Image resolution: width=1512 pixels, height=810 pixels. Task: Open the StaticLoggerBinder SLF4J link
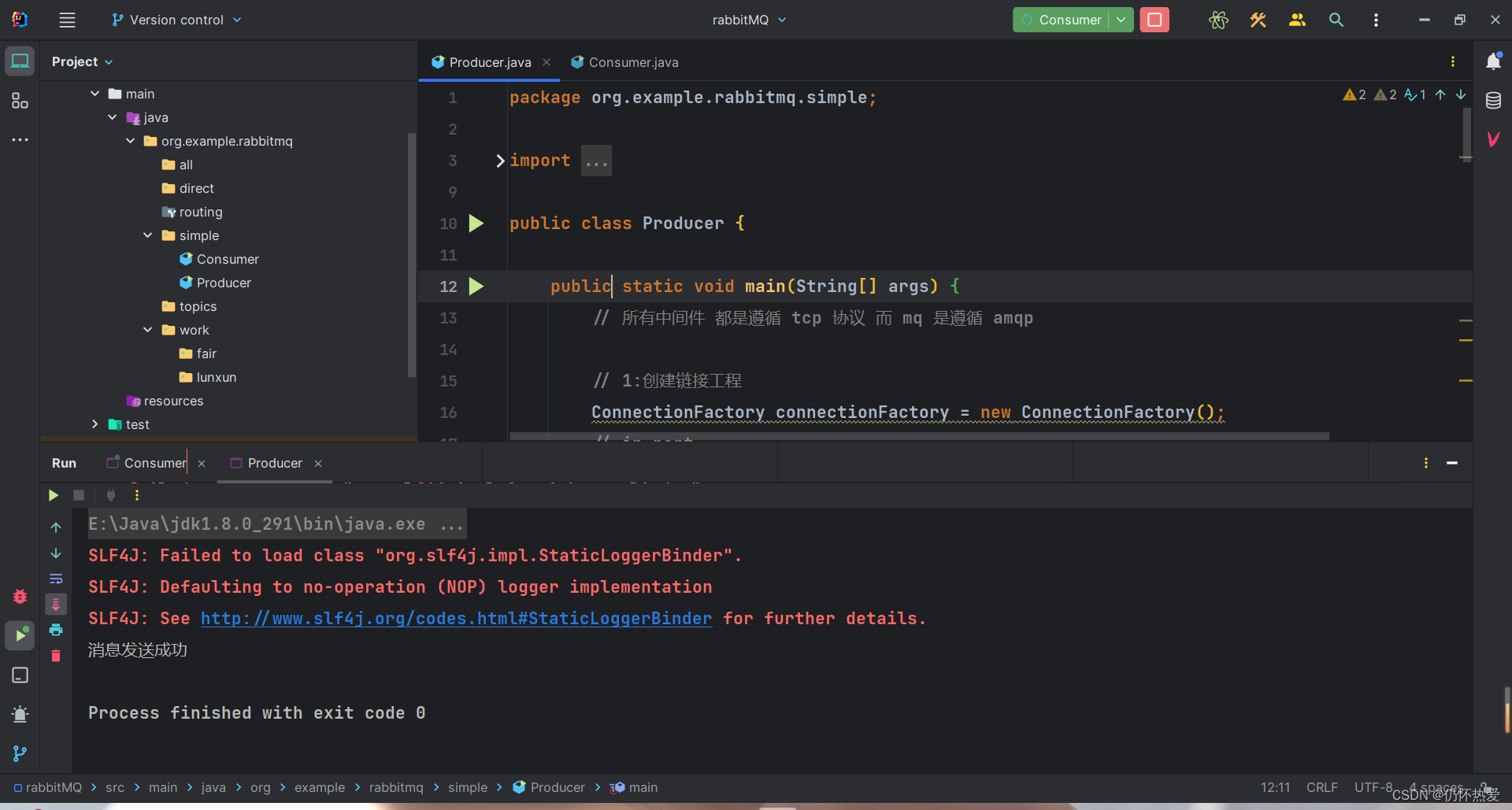(457, 619)
